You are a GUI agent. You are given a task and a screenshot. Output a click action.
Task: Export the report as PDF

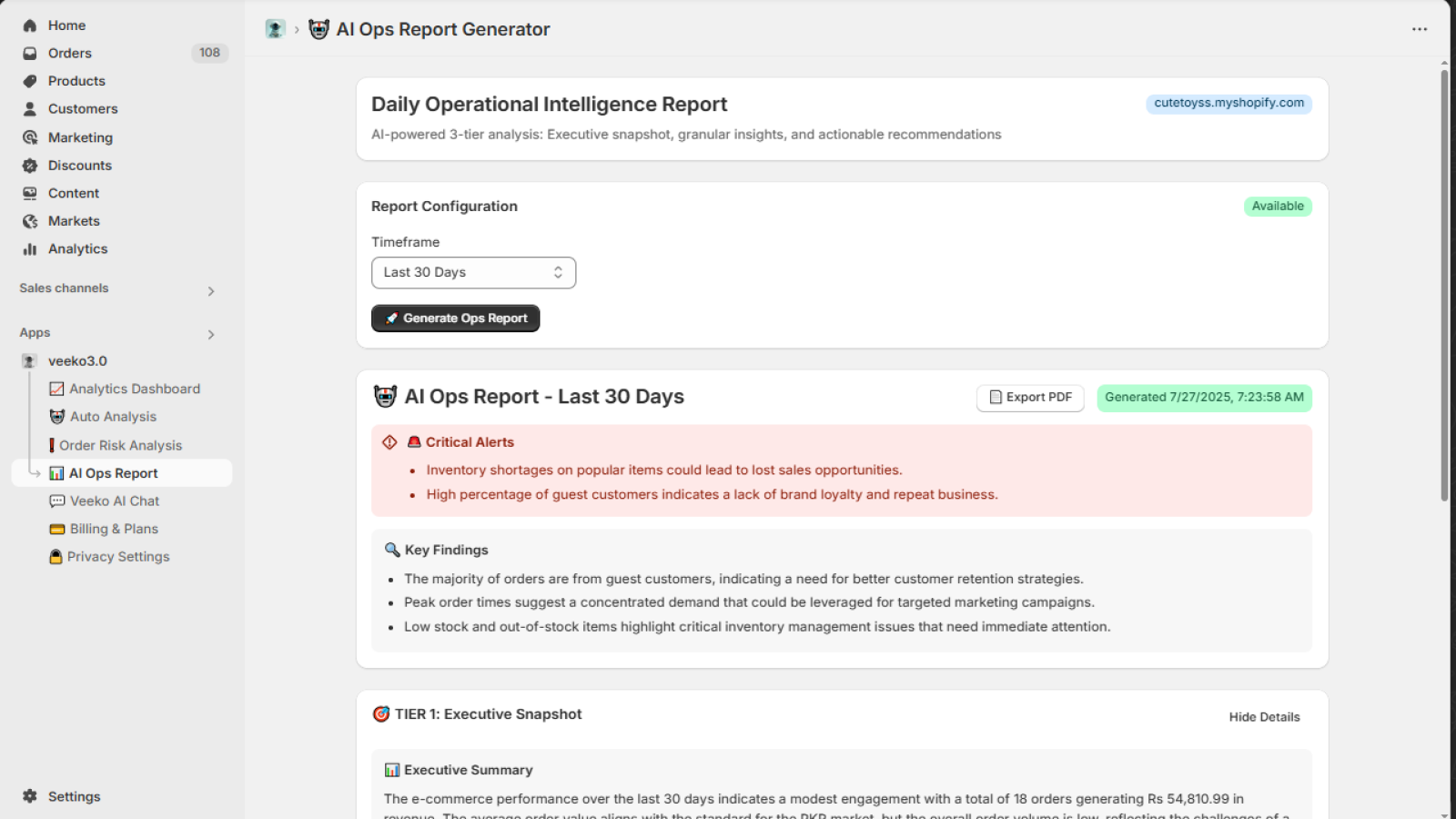coord(1029,398)
